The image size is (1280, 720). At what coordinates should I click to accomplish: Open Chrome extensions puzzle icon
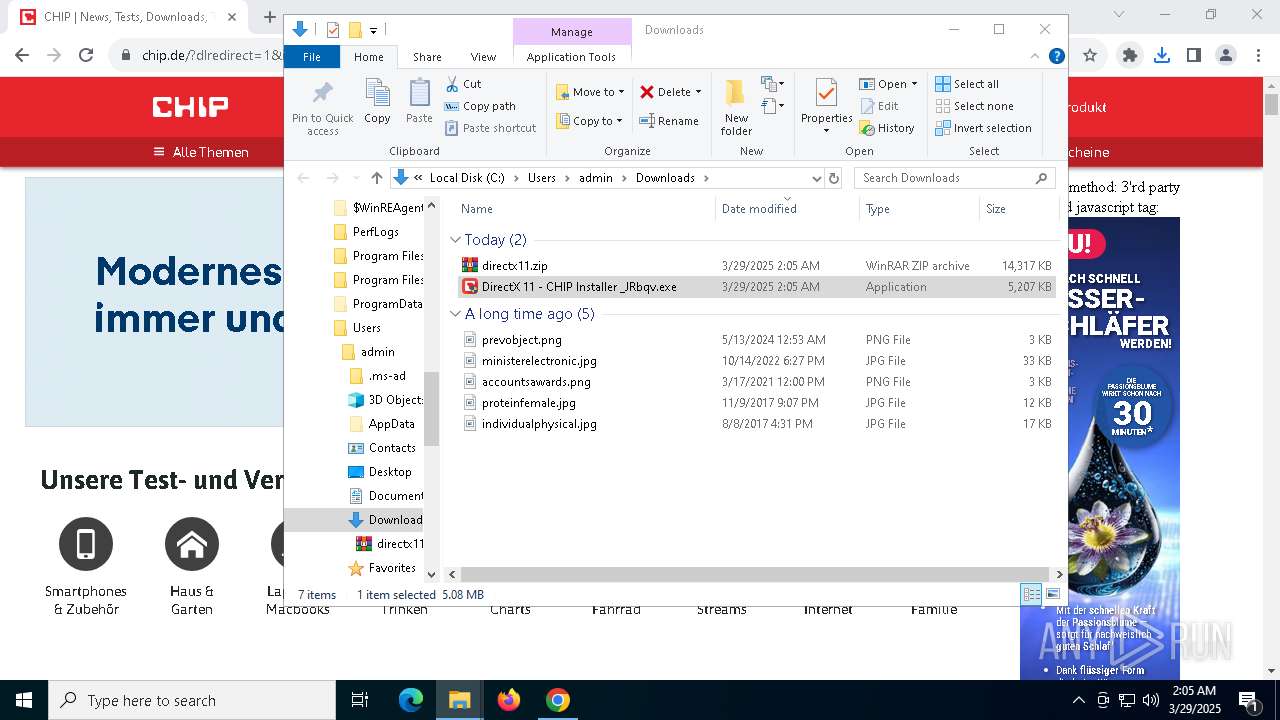point(1130,56)
